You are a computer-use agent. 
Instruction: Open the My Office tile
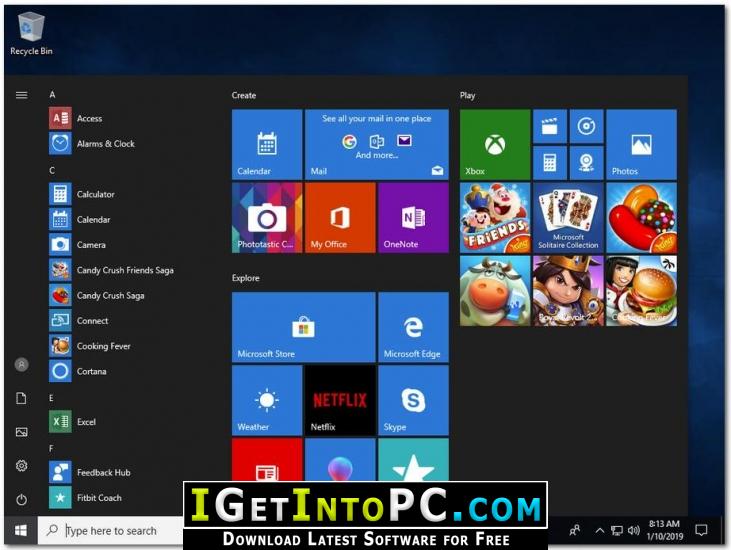click(x=340, y=218)
